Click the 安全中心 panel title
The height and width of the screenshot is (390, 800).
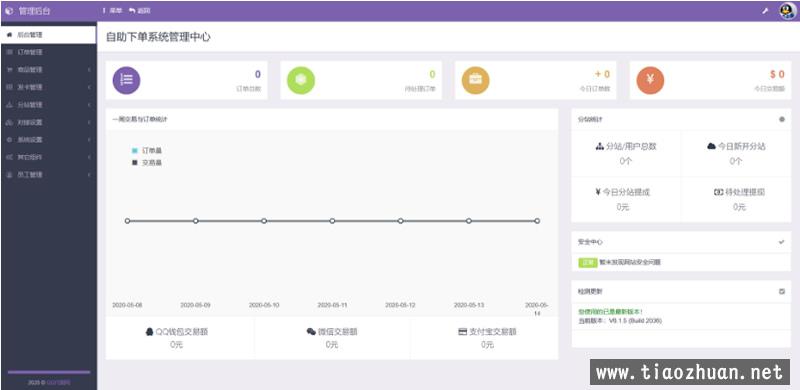(x=590, y=242)
